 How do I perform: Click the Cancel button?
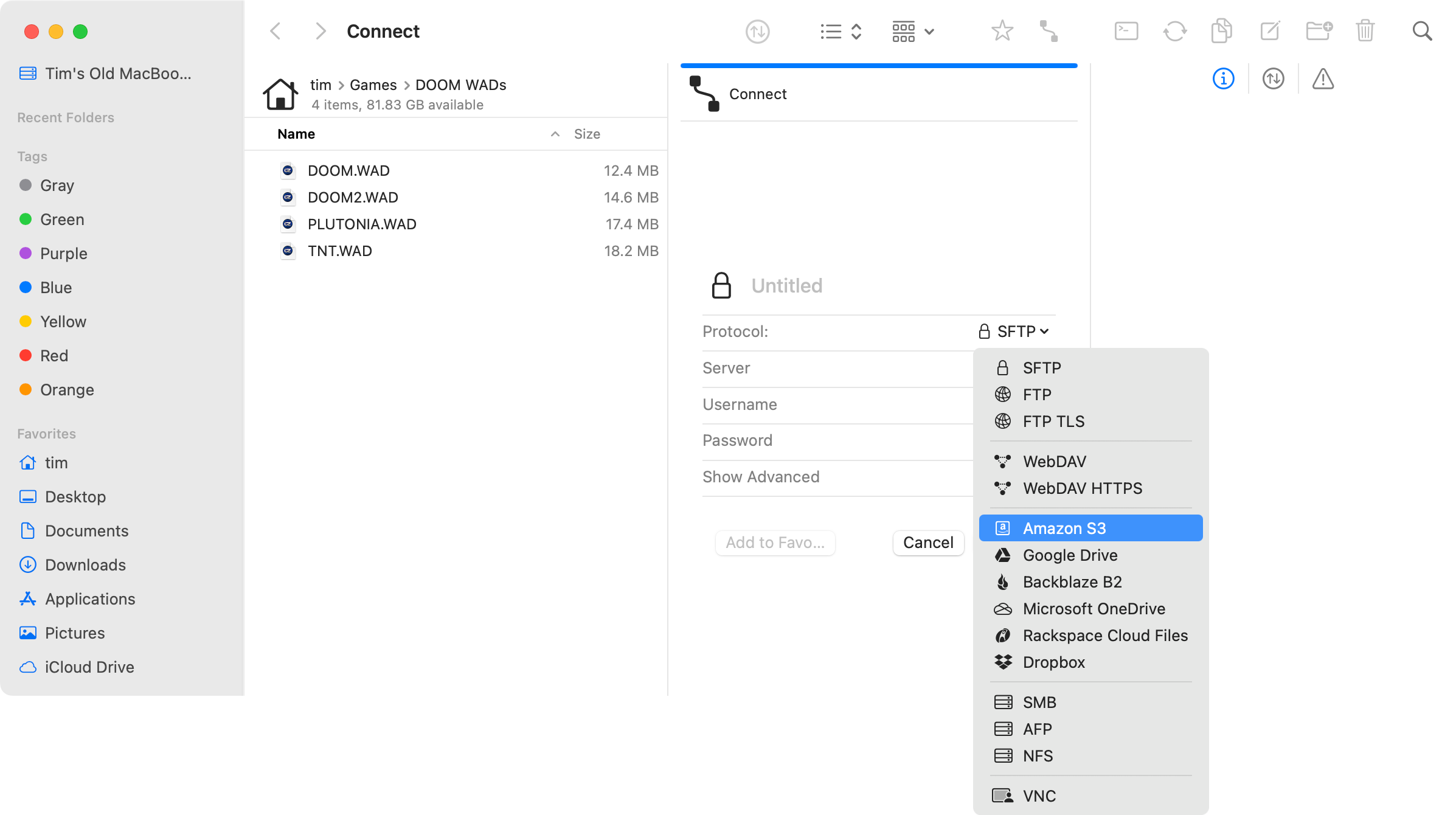928,543
